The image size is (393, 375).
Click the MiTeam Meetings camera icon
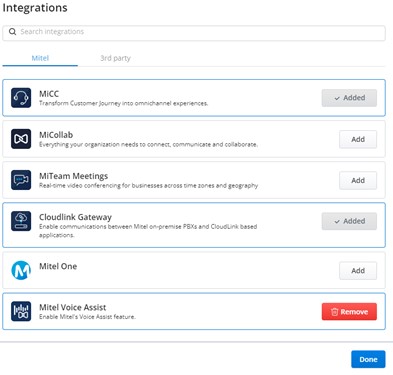point(21,180)
